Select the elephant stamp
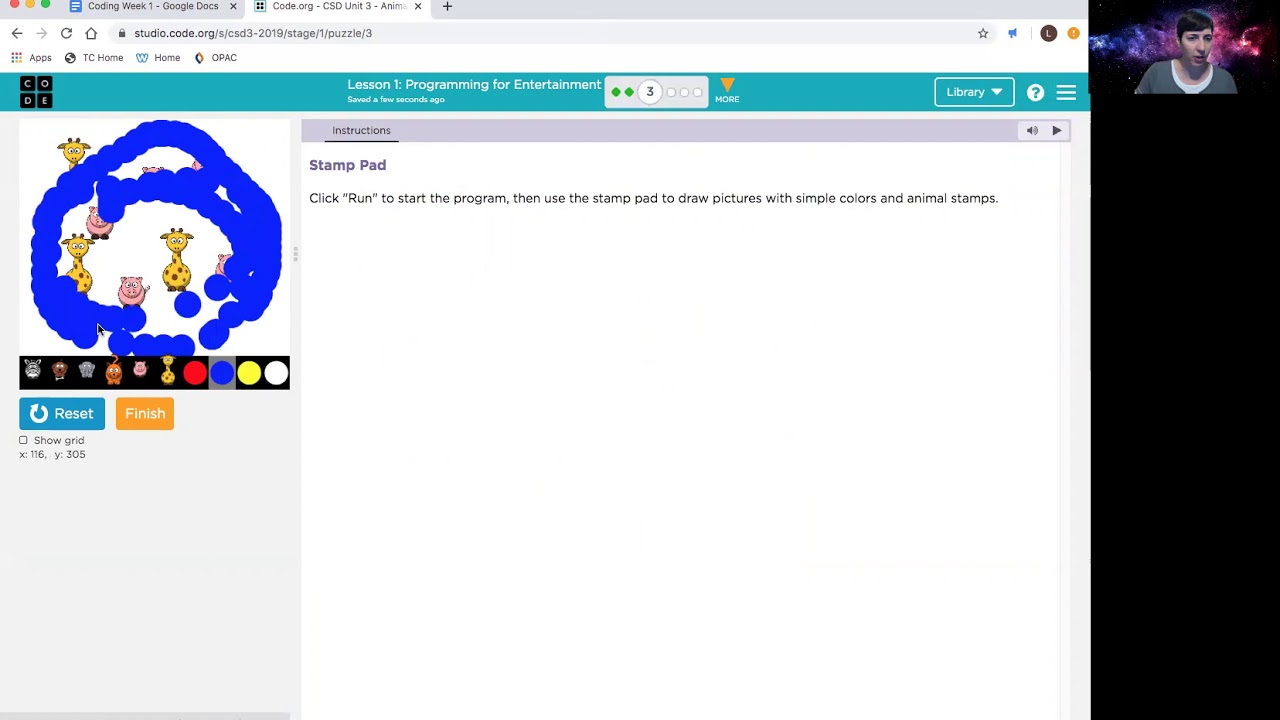This screenshot has width=1280, height=720. (x=87, y=372)
